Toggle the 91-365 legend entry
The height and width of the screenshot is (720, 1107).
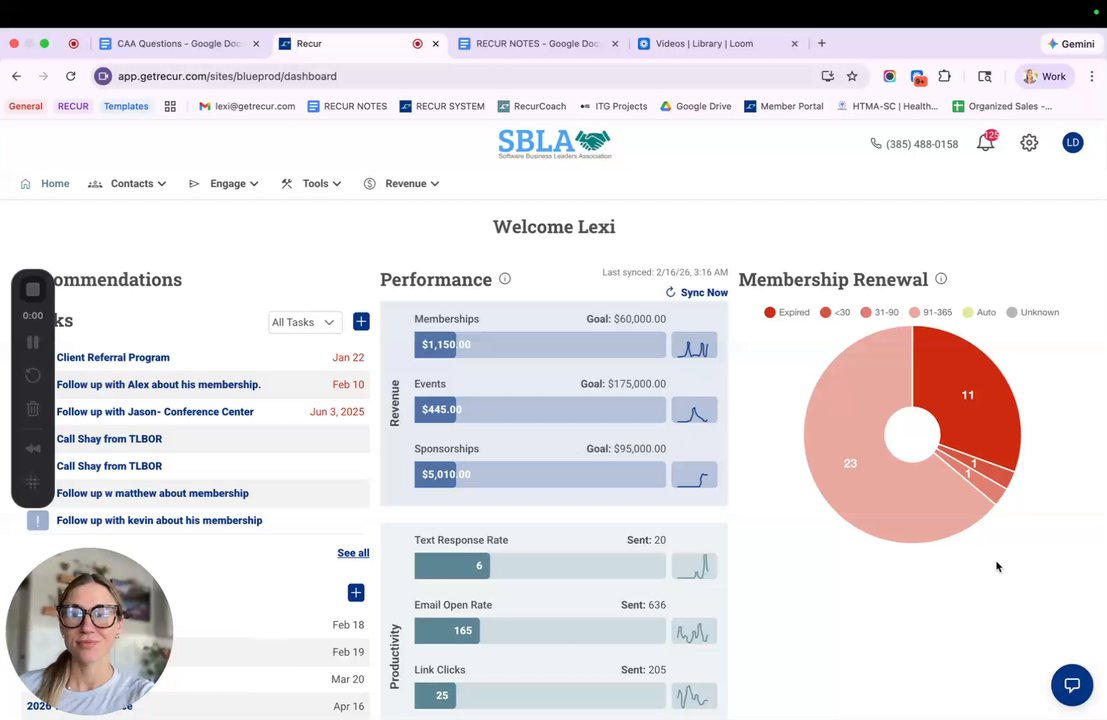[931, 312]
